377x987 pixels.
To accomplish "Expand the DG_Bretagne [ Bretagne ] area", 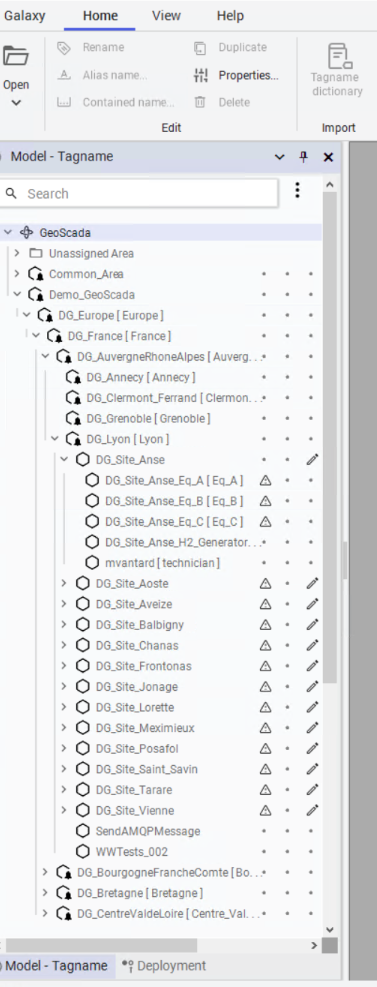I will 45,893.
